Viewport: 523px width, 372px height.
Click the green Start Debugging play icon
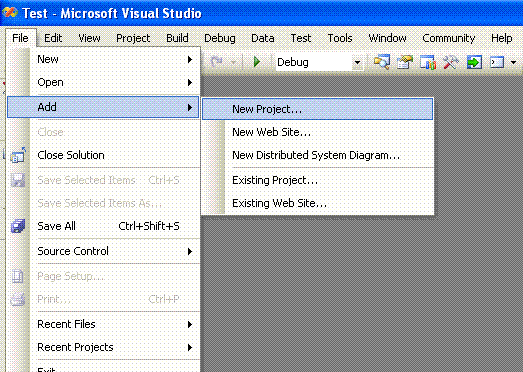click(256, 62)
